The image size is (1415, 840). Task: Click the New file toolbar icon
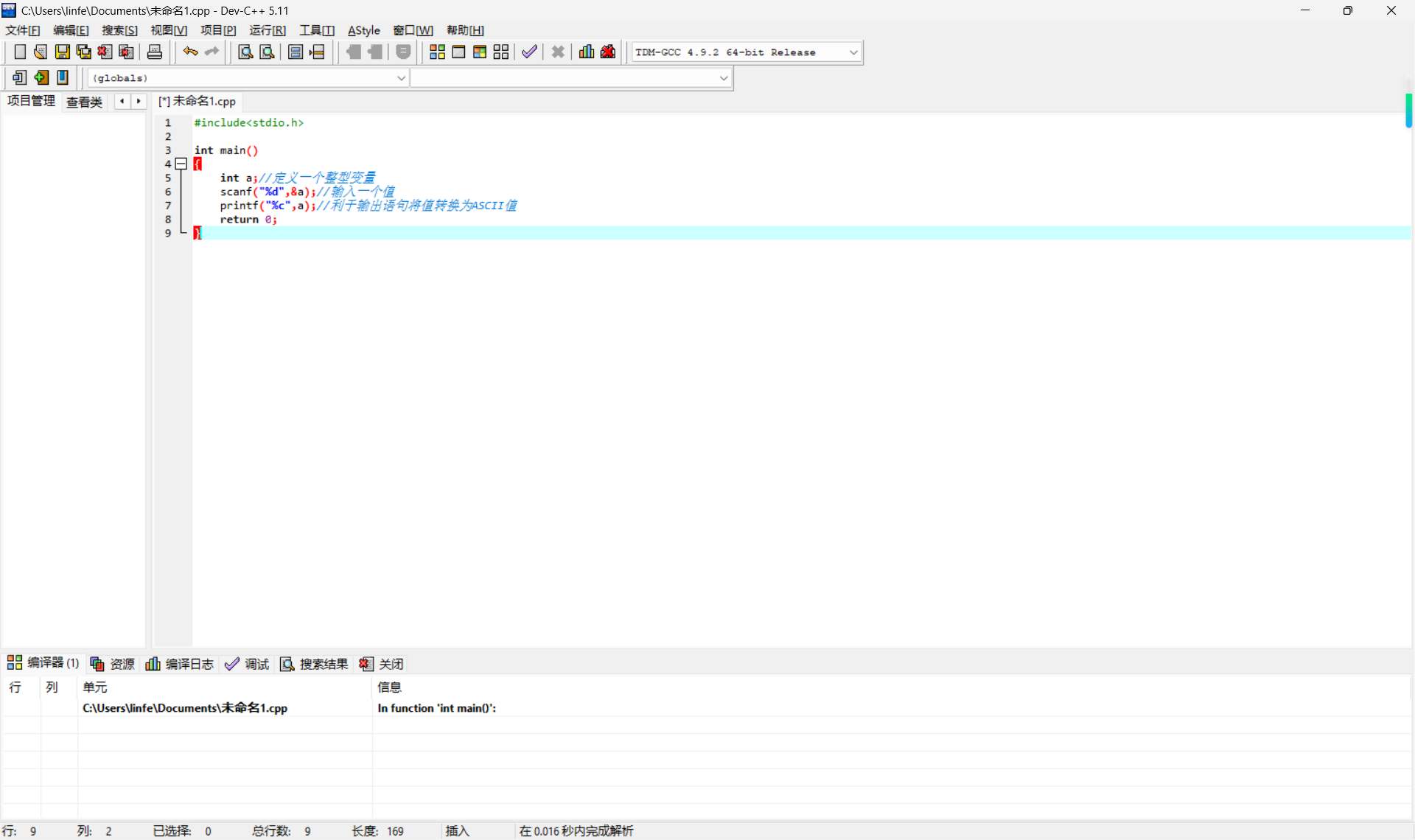(x=20, y=52)
